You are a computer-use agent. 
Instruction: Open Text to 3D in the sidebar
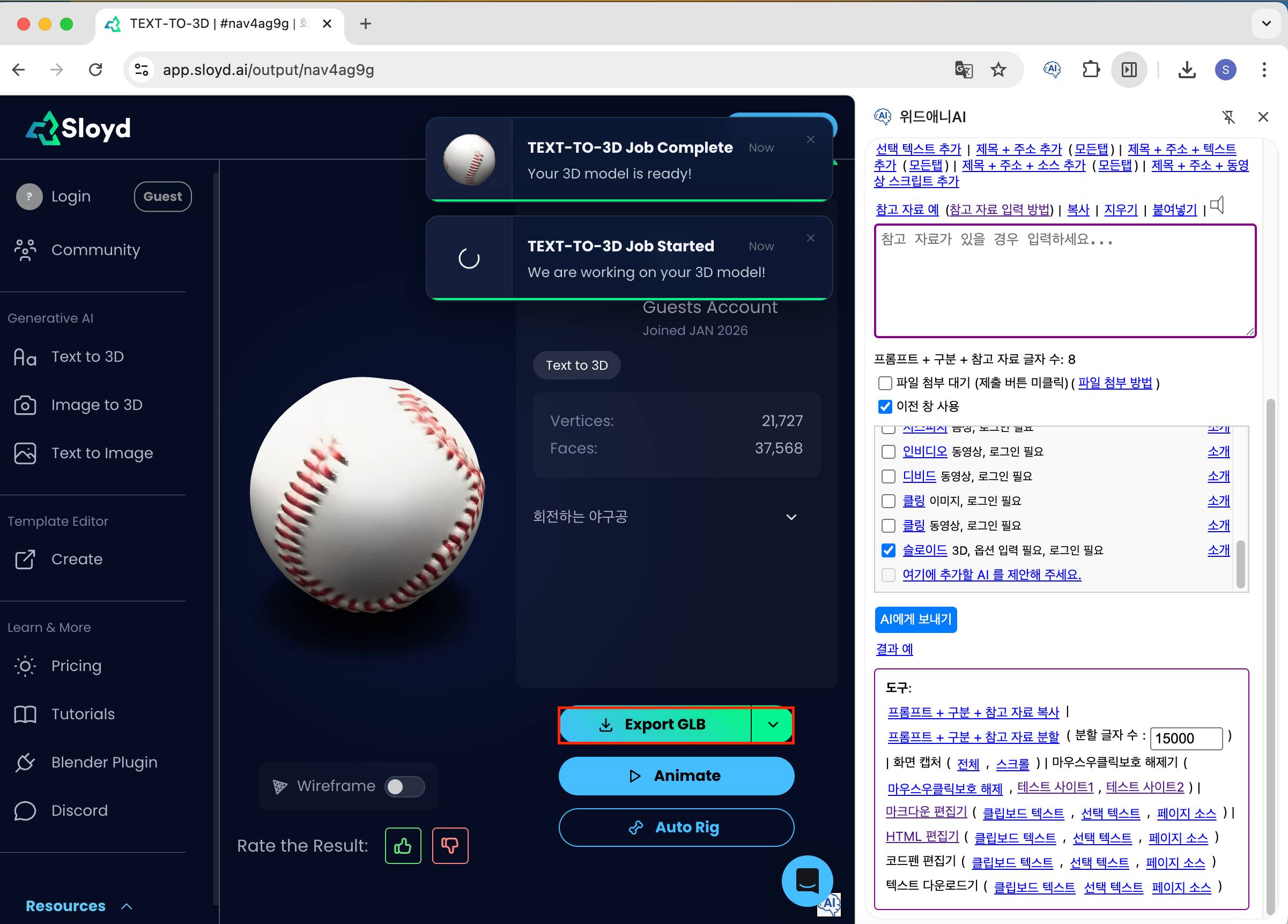[x=87, y=356]
